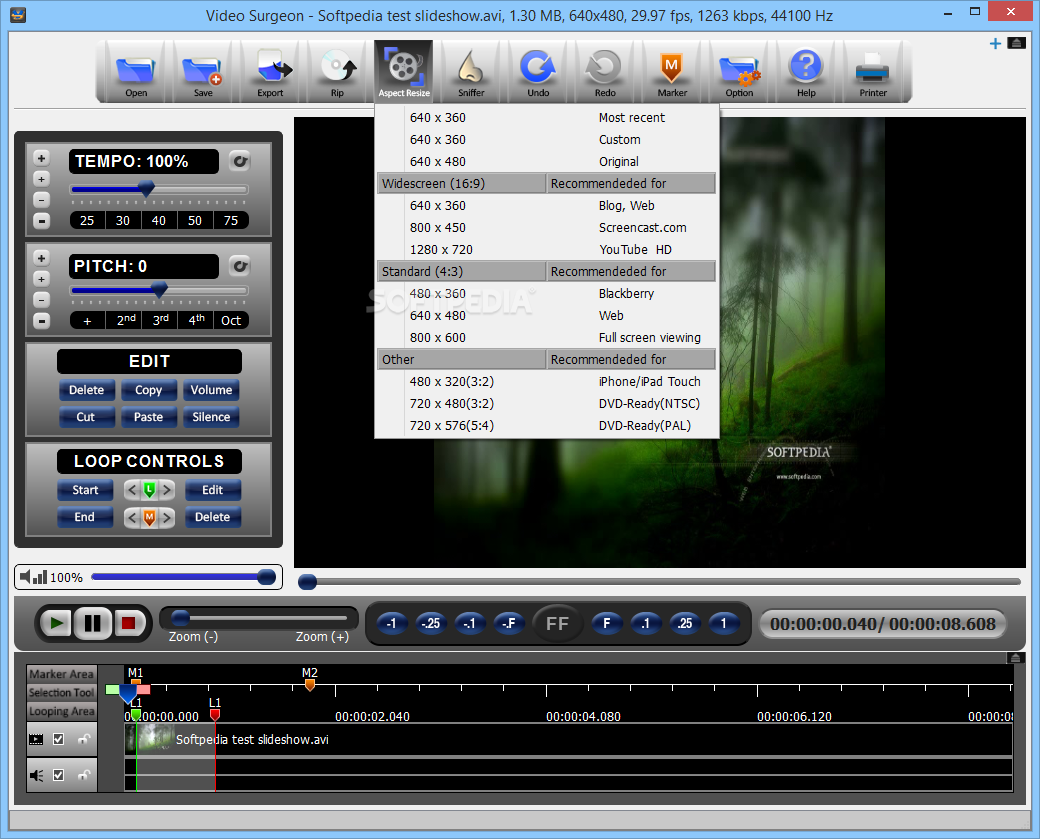Go to next M marker arrow
The image size is (1040, 839).
pyautogui.click(x=166, y=517)
